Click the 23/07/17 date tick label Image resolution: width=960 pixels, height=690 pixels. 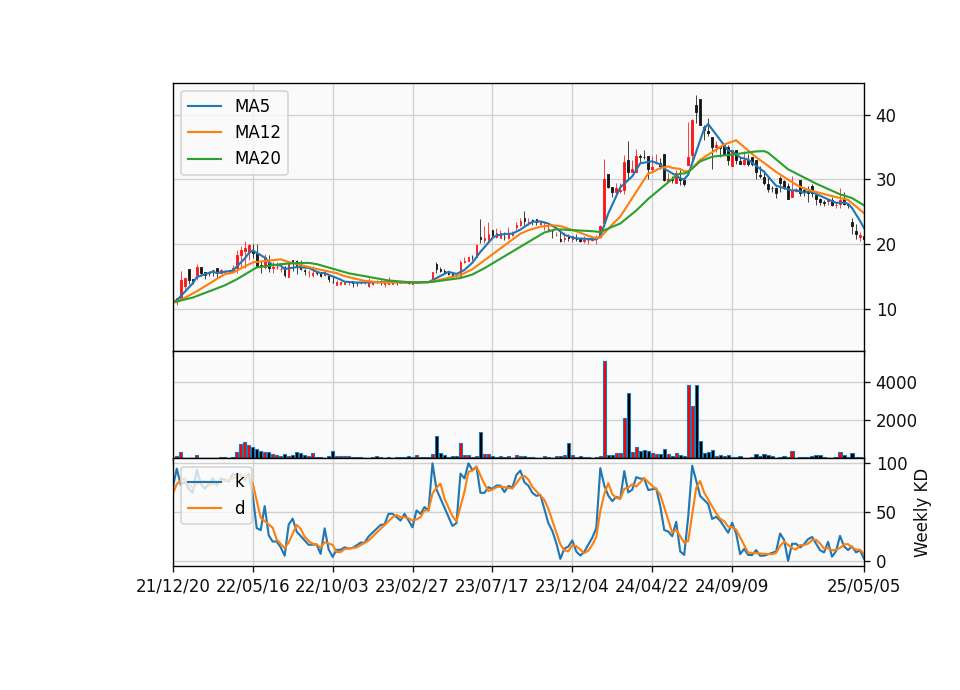492,586
